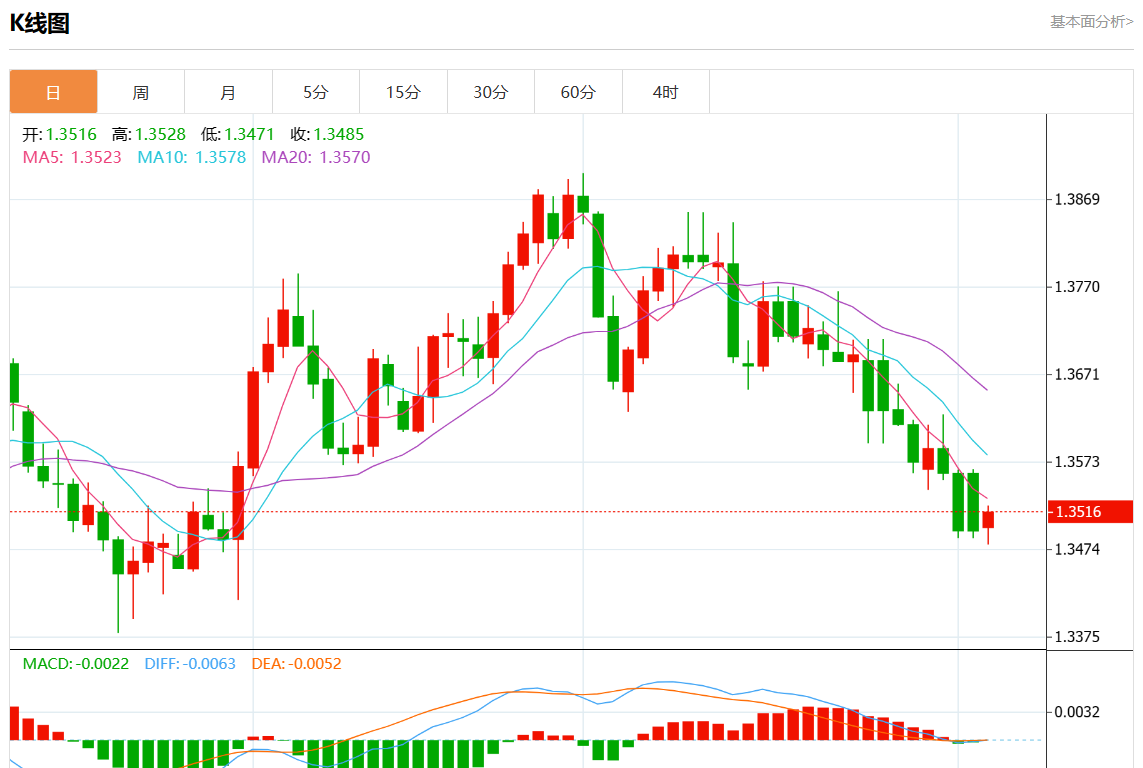Click the 1.3474 price axis label
This screenshot has width=1143, height=768.
(x=1077, y=549)
